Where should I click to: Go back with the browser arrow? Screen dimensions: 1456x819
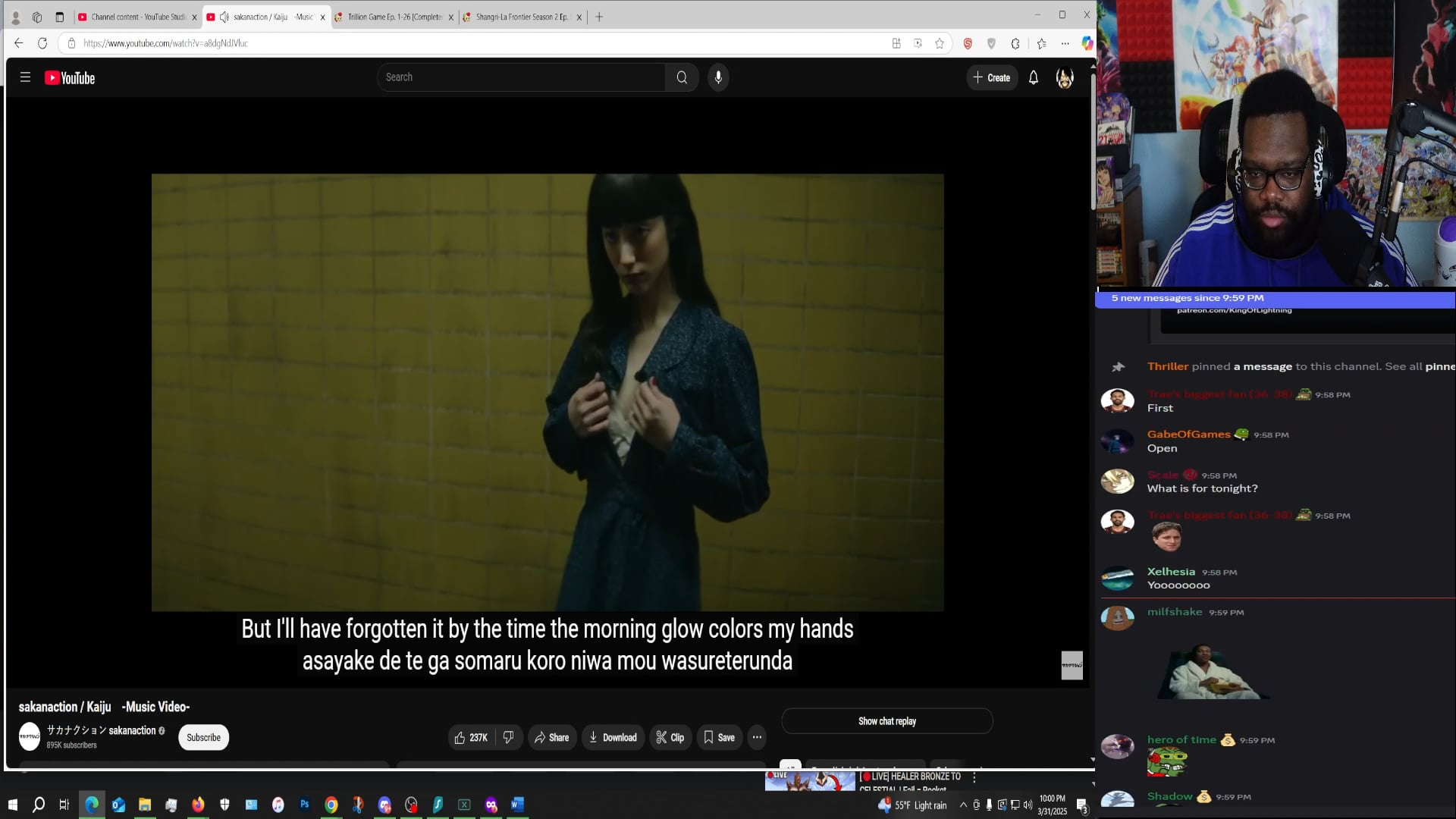pos(19,43)
